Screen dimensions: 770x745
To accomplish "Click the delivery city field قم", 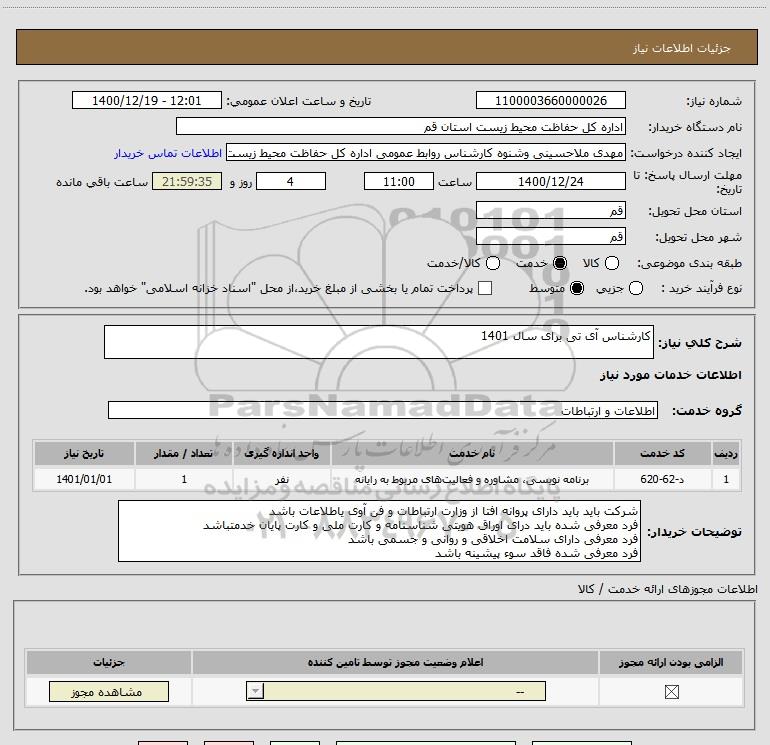I will pyautogui.click(x=550, y=237).
